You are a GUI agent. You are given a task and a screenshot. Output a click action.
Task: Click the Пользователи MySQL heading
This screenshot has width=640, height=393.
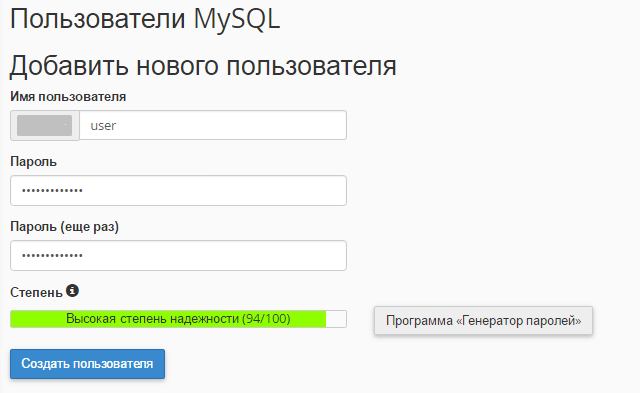point(145,19)
